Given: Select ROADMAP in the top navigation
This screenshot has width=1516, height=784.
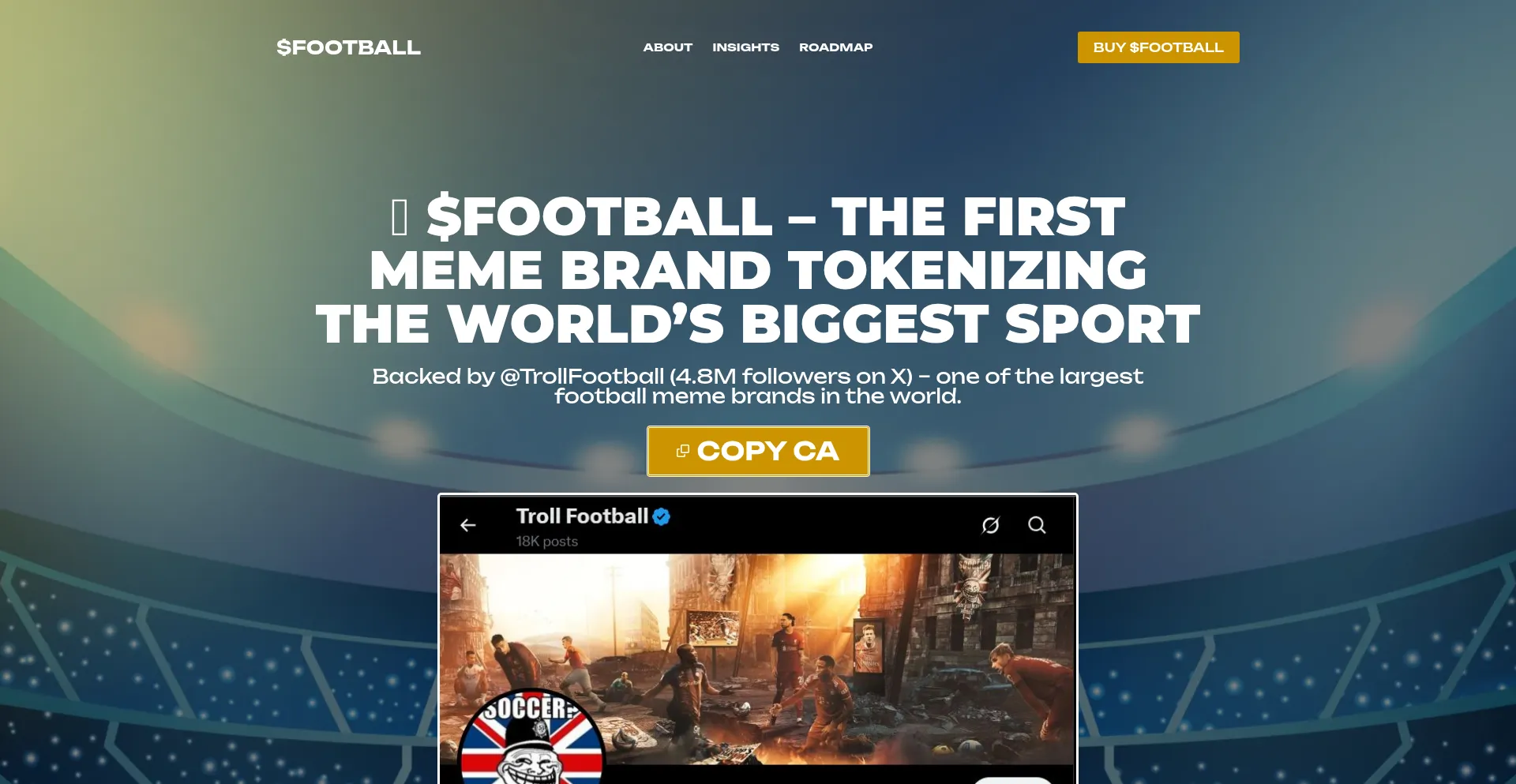Looking at the screenshot, I should pyautogui.click(x=835, y=47).
